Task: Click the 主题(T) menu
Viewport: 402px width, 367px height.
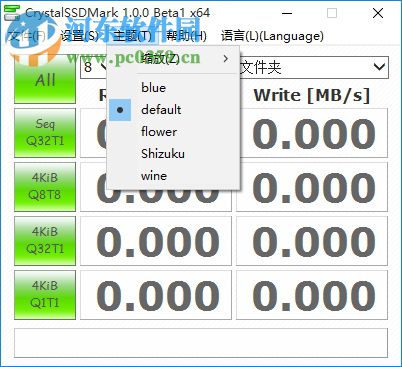Action: [133, 36]
